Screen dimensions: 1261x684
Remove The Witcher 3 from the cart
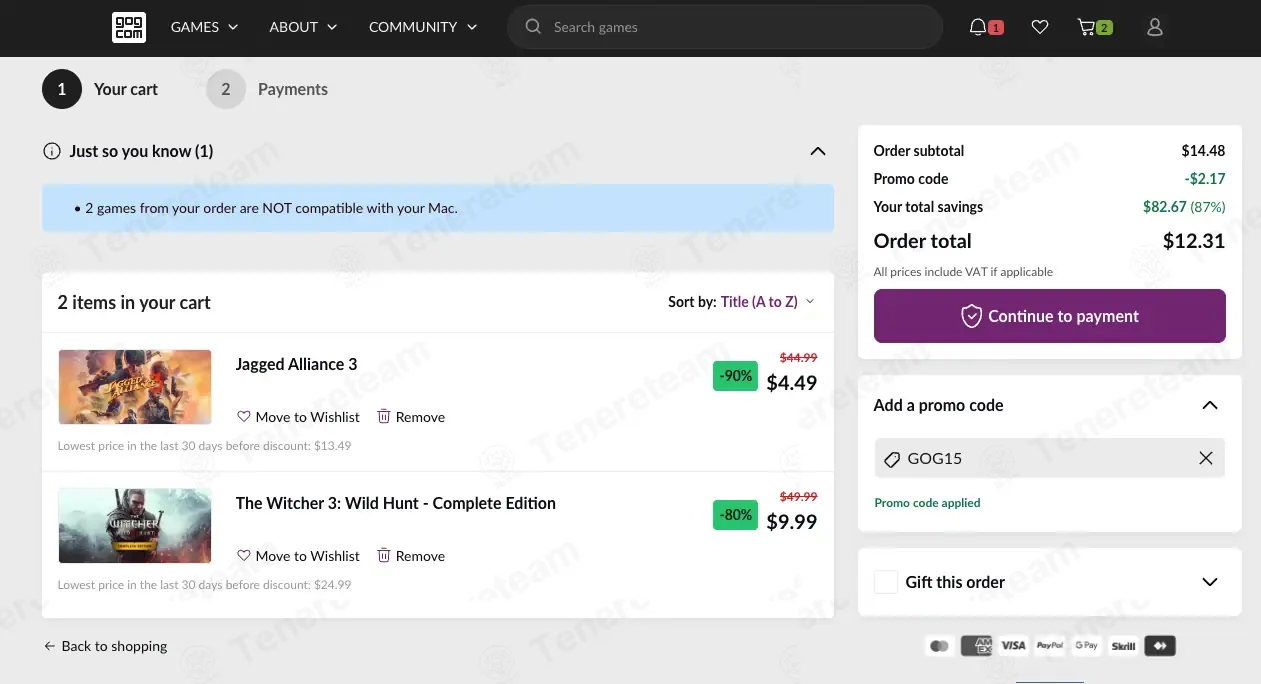click(x=411, y=556)
